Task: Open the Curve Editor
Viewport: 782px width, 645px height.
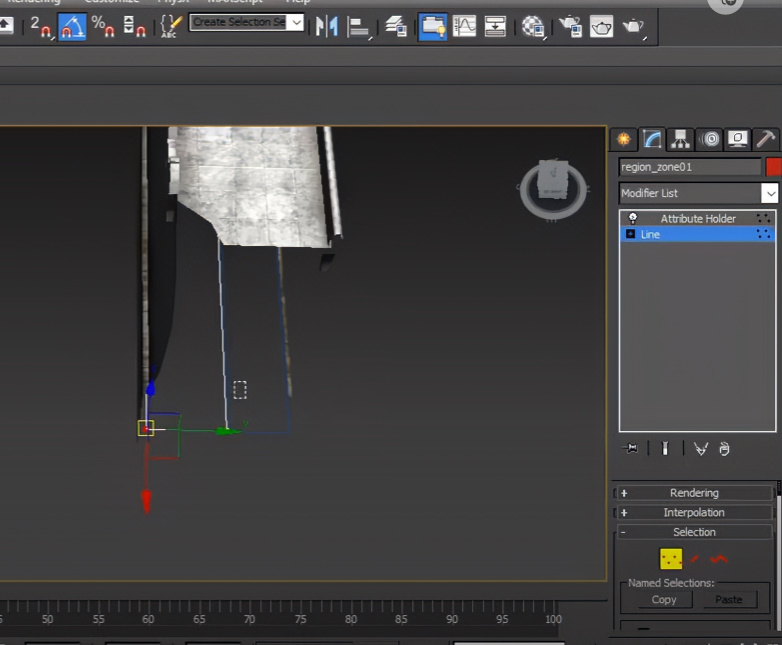Action: [464, 26]
